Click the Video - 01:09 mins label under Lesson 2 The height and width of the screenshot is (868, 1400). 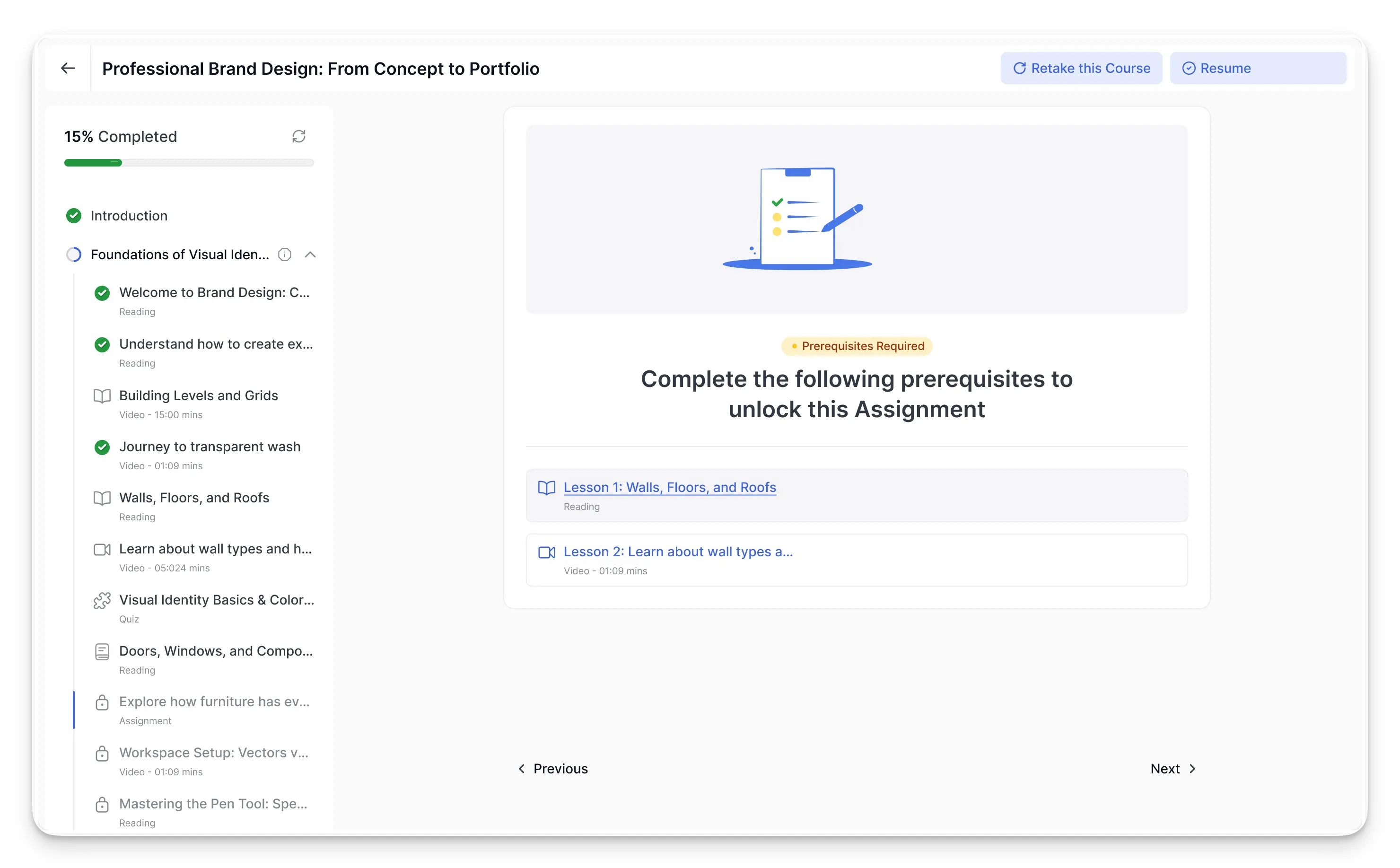605,571
